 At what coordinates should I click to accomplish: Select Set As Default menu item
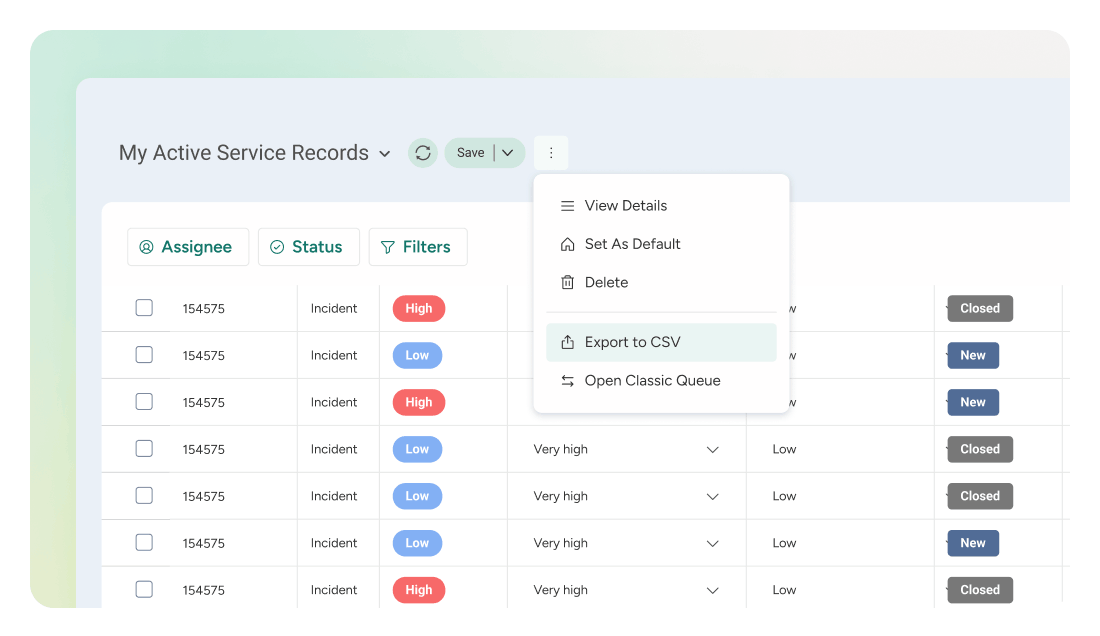[632, 244]
